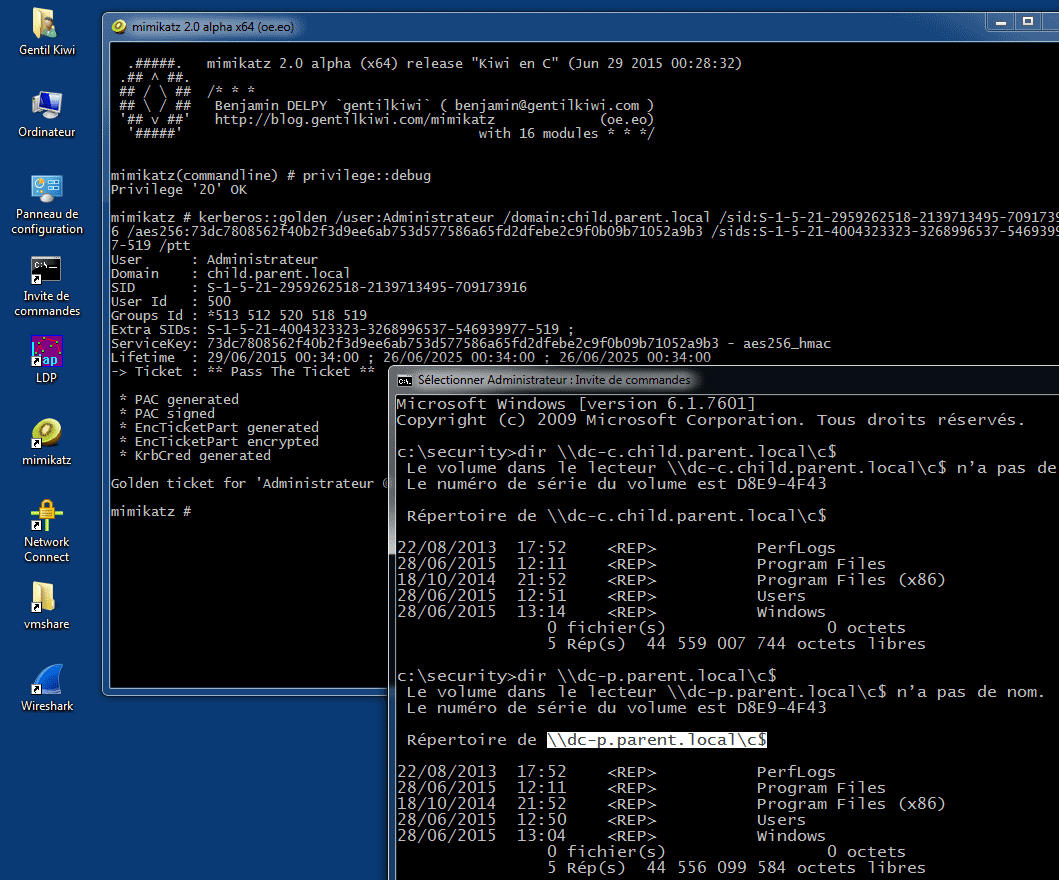Click the SID value S-1-5-21-2959262518-2139713495-709173916

(366, 288)
